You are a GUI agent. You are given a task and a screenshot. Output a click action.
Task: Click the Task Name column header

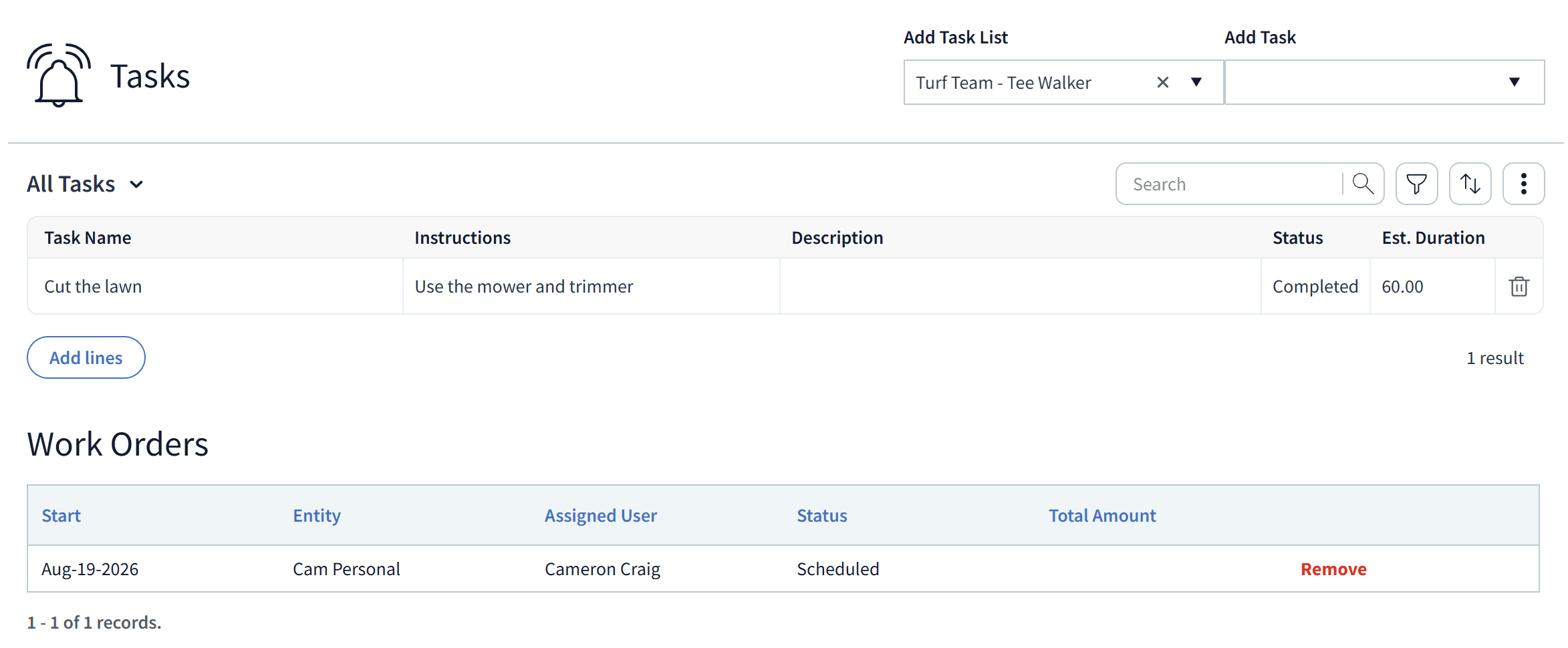[x=88, y=238]
